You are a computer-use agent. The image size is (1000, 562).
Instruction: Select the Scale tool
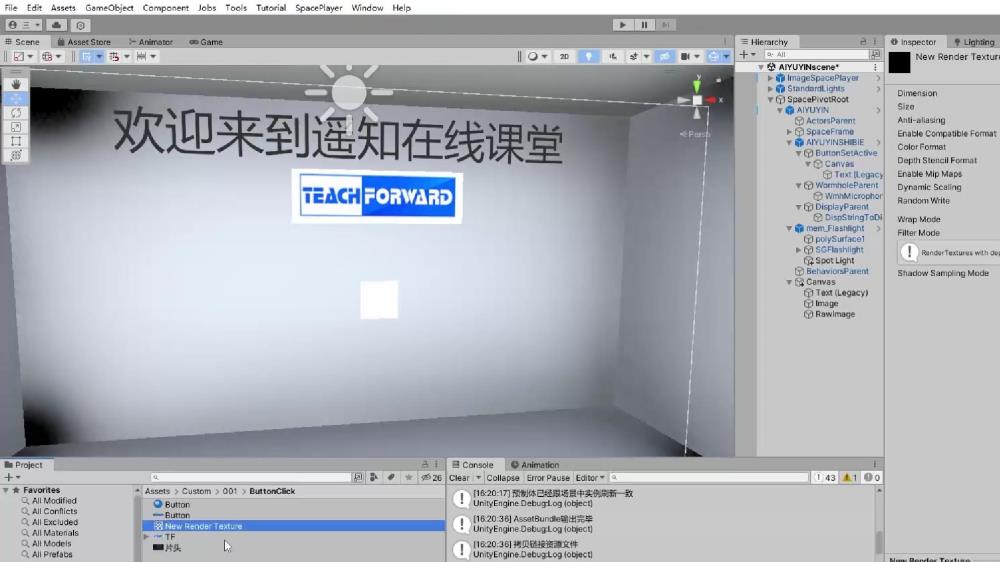[x=16, y=127]
